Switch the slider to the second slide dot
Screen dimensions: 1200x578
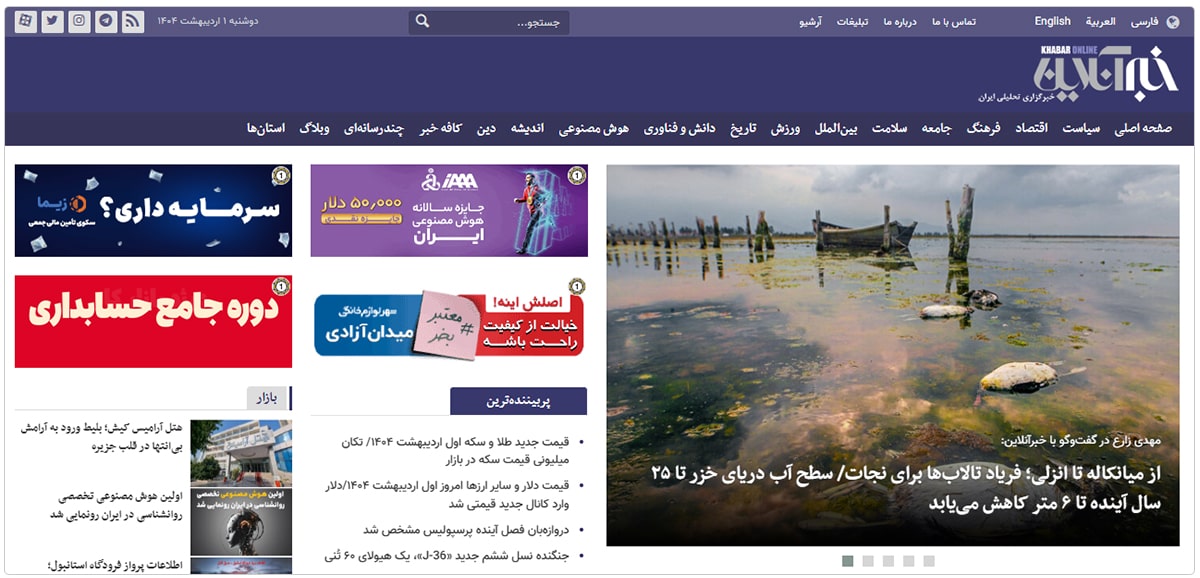(866, 561)
